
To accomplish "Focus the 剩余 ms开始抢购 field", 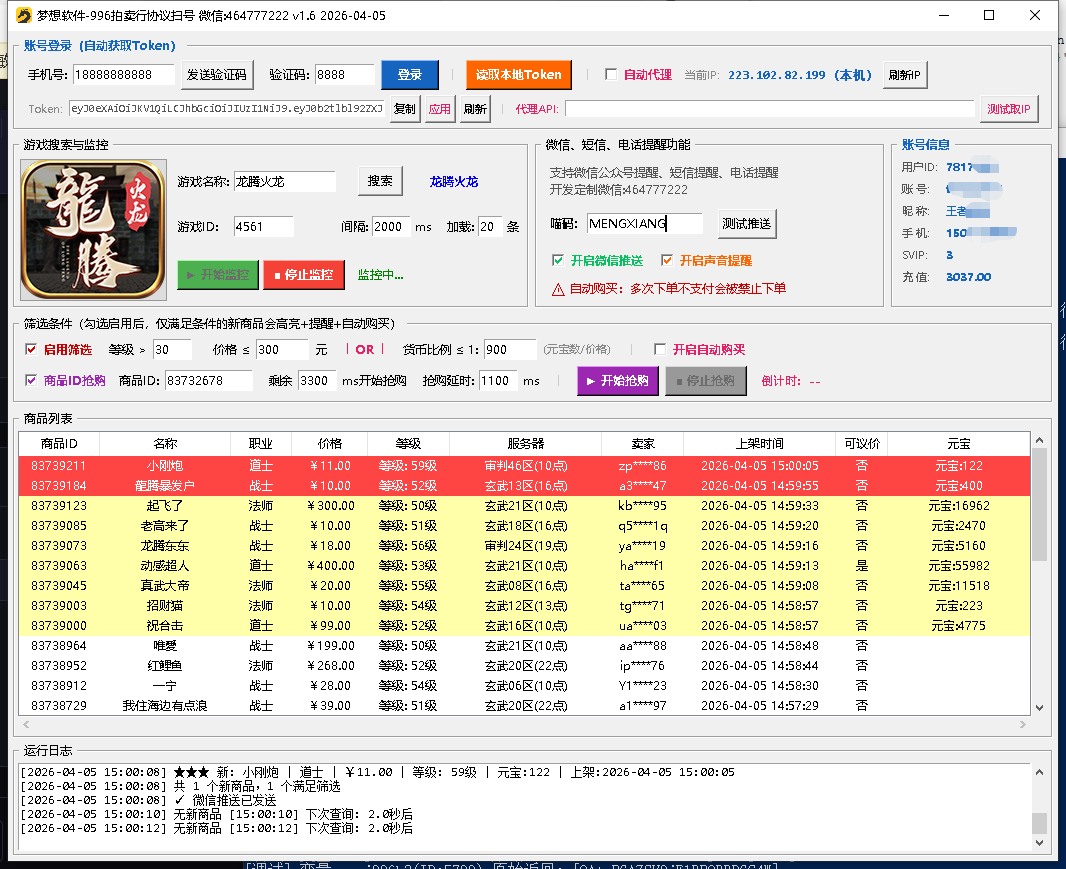I will click(x=317, y=381).
